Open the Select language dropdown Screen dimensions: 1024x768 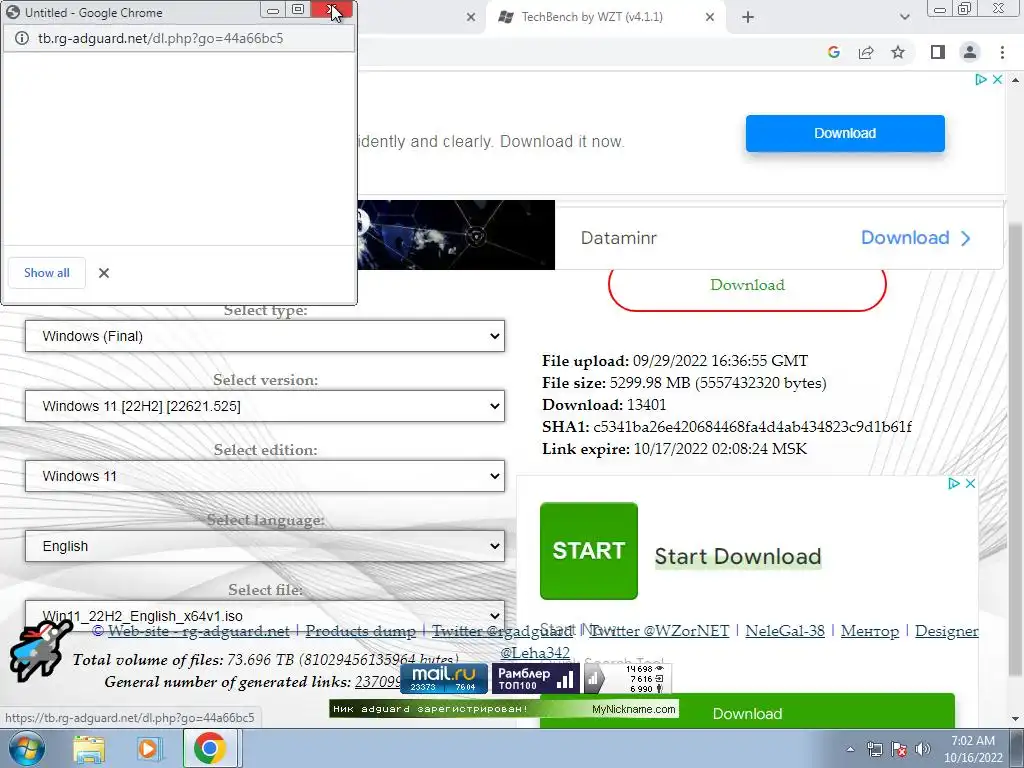click(264, 546)
